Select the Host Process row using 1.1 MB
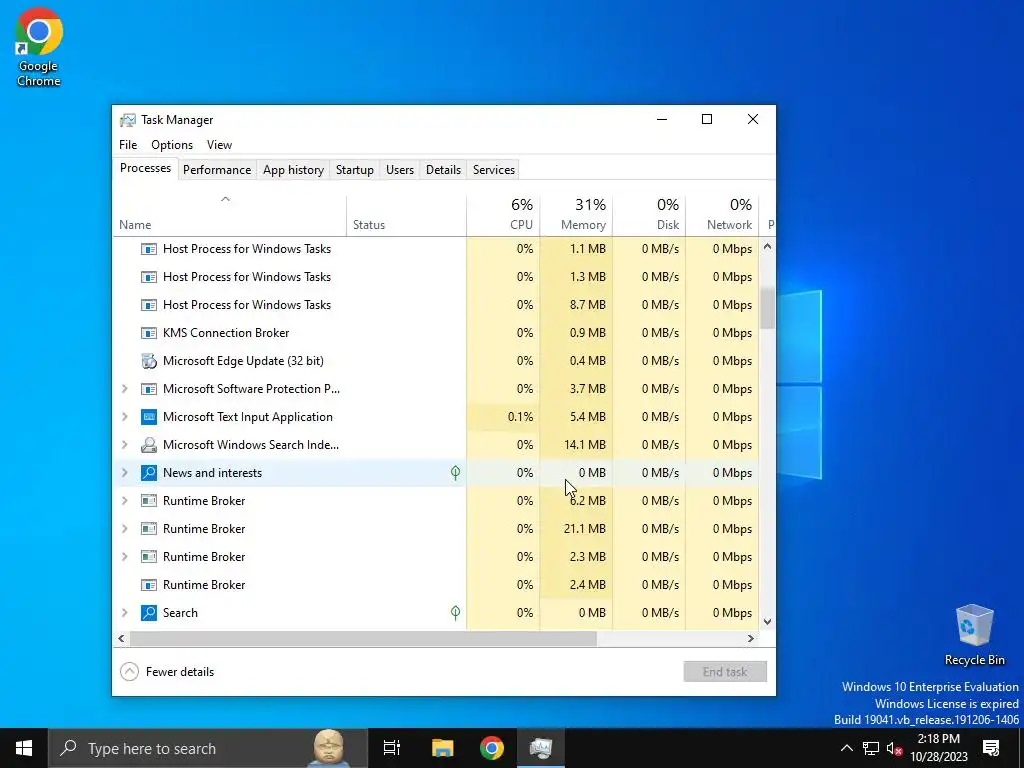The image size is (1024, 768). point(436,249)
